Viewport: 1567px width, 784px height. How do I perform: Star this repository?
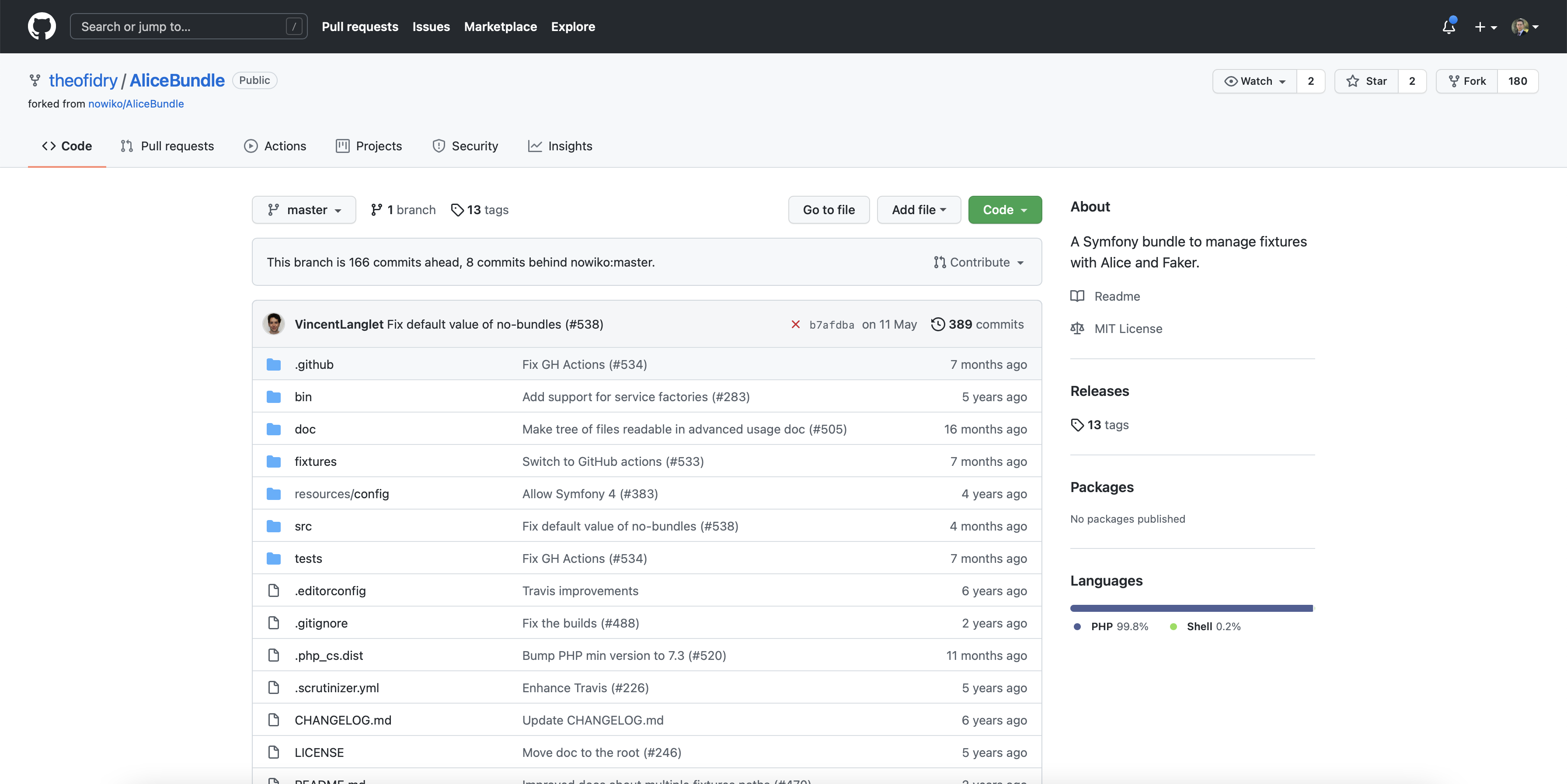[x=1366, y=81]
